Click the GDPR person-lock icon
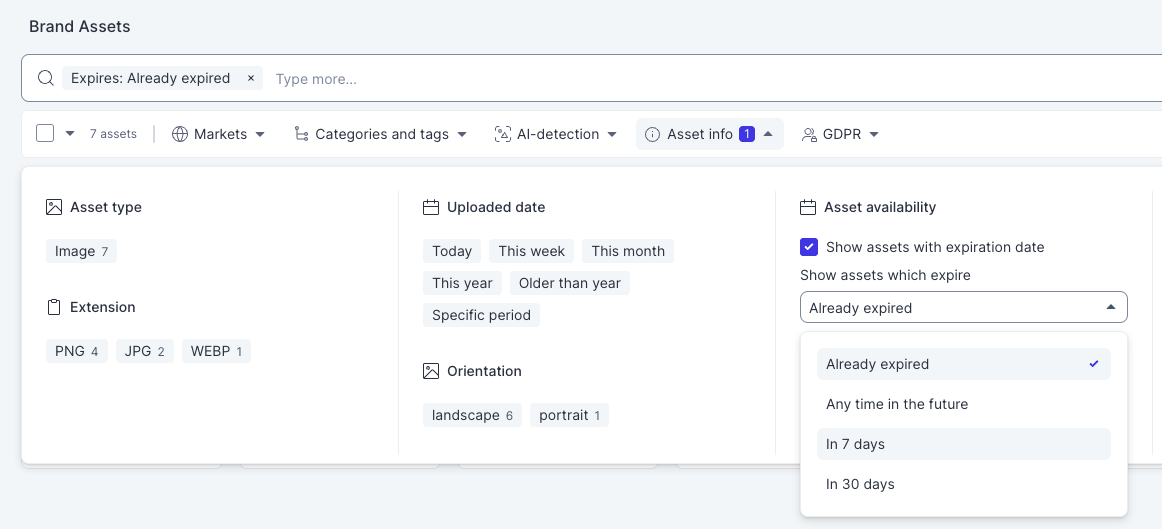Viewport: 1162px width, 529px height. pos(809,134)
